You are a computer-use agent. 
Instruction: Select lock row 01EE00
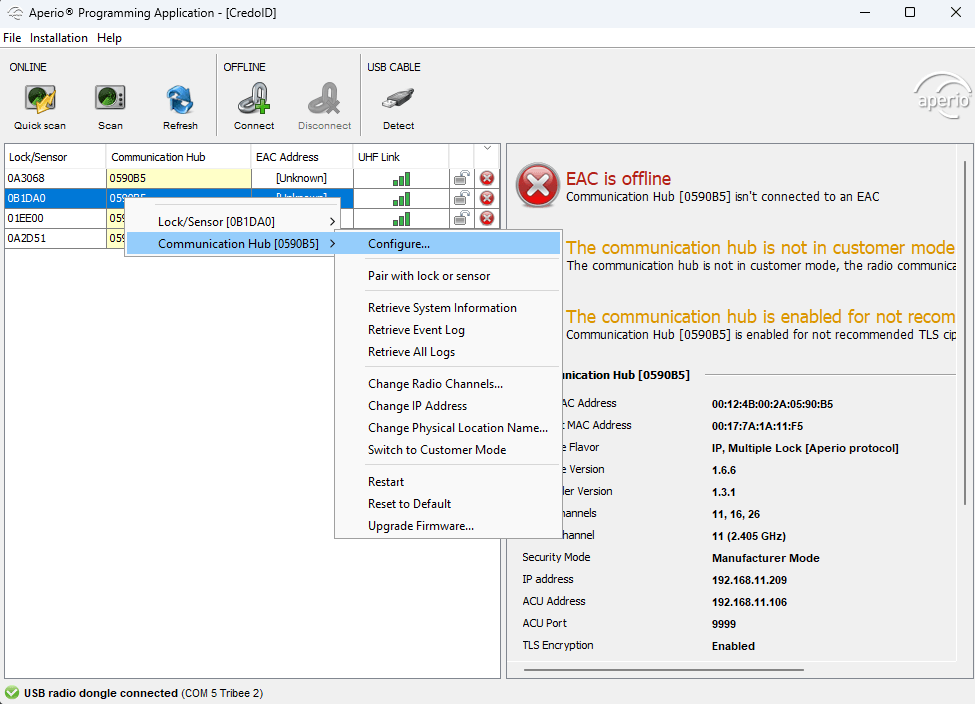(55, 218)
